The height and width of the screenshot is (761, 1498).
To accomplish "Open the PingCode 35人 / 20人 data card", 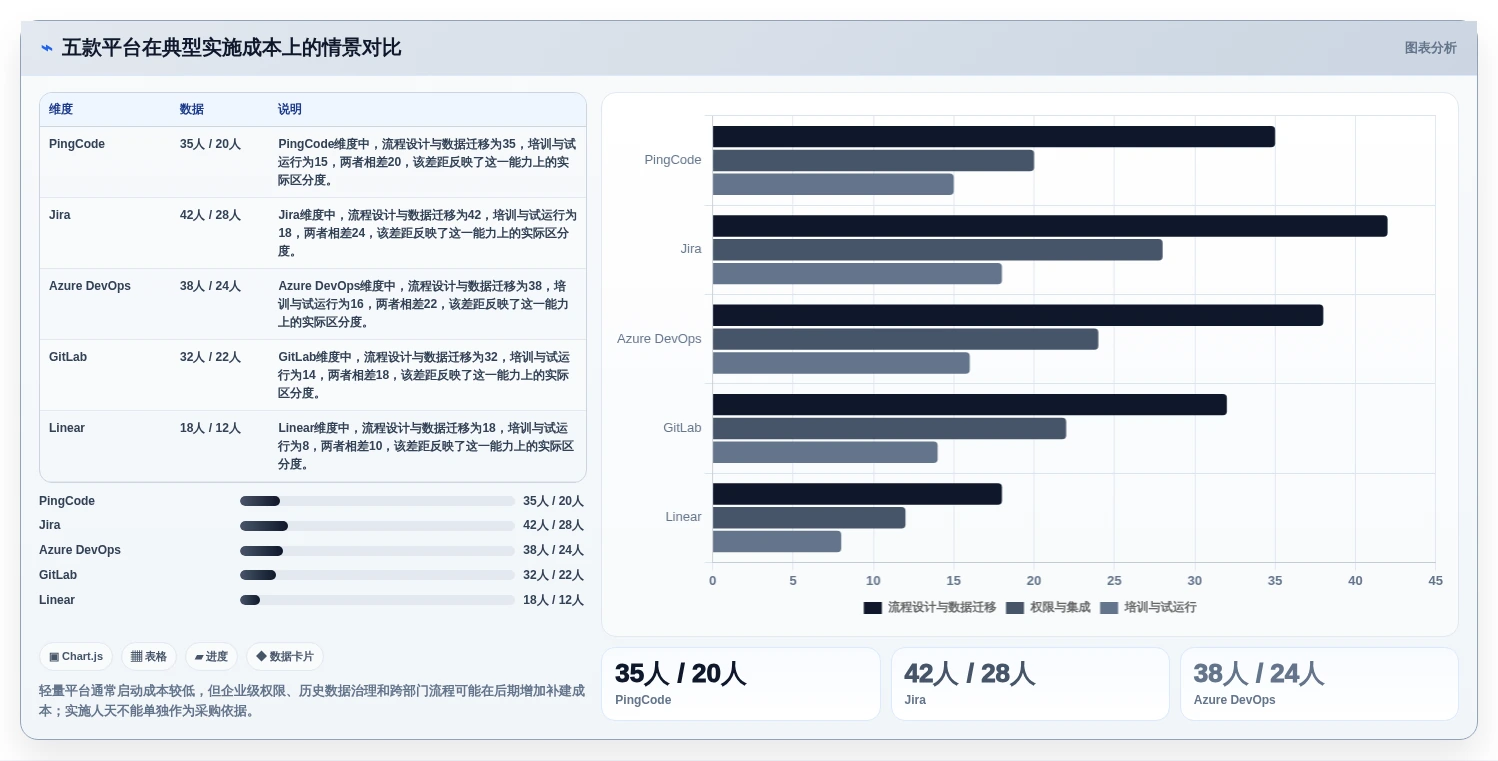I will pos(740,684).
